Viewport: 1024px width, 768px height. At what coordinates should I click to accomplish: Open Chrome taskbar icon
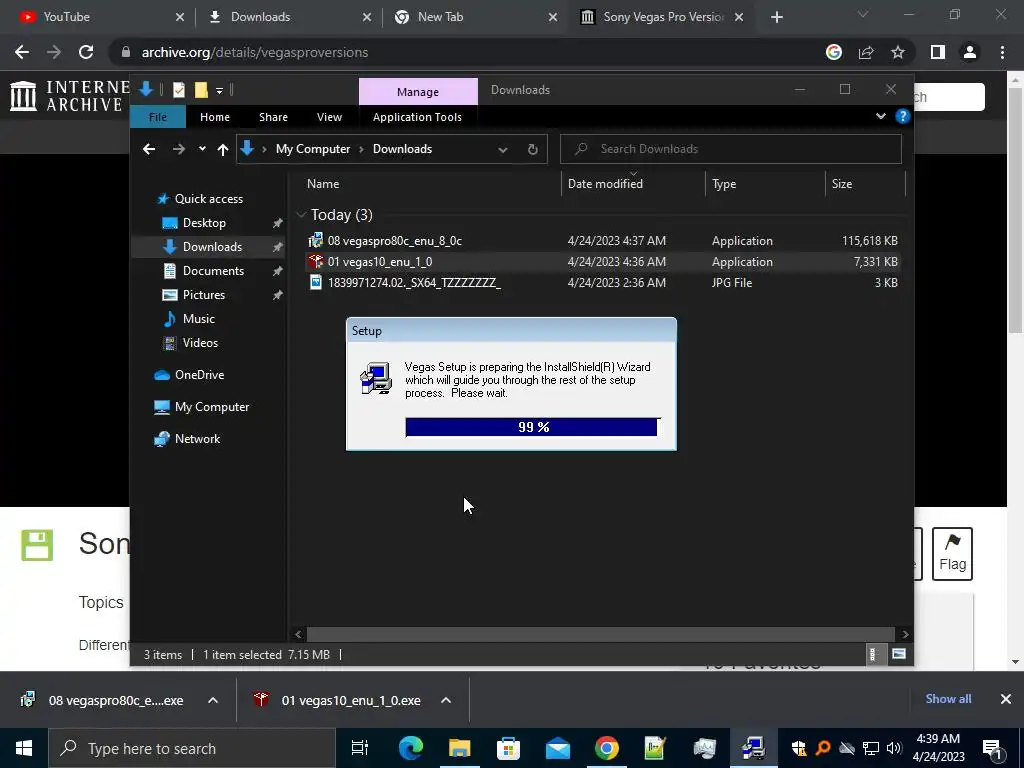[607, 748]
